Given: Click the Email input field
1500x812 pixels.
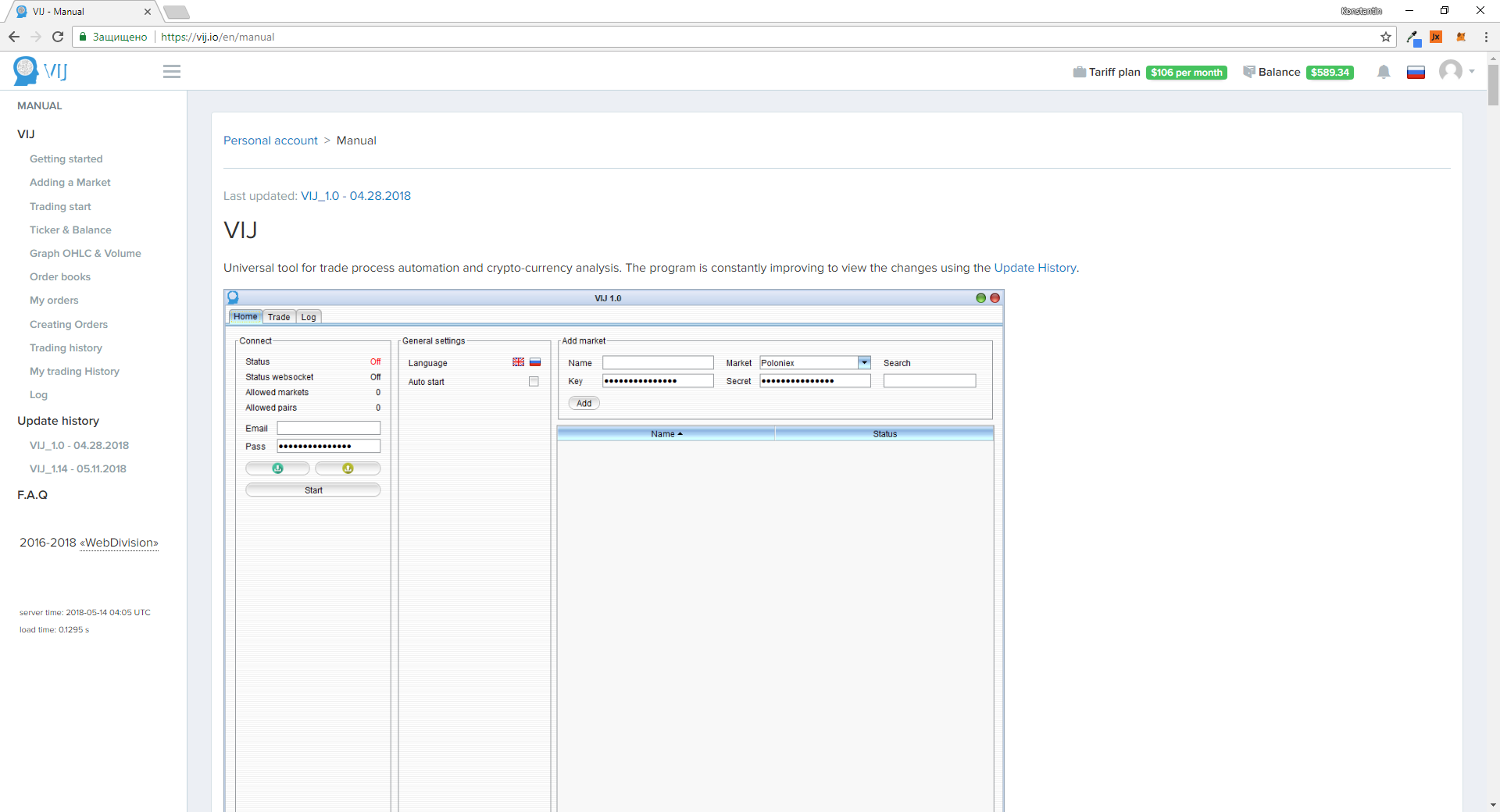Looking at the screenshot, I should click(x=329, y=428).
